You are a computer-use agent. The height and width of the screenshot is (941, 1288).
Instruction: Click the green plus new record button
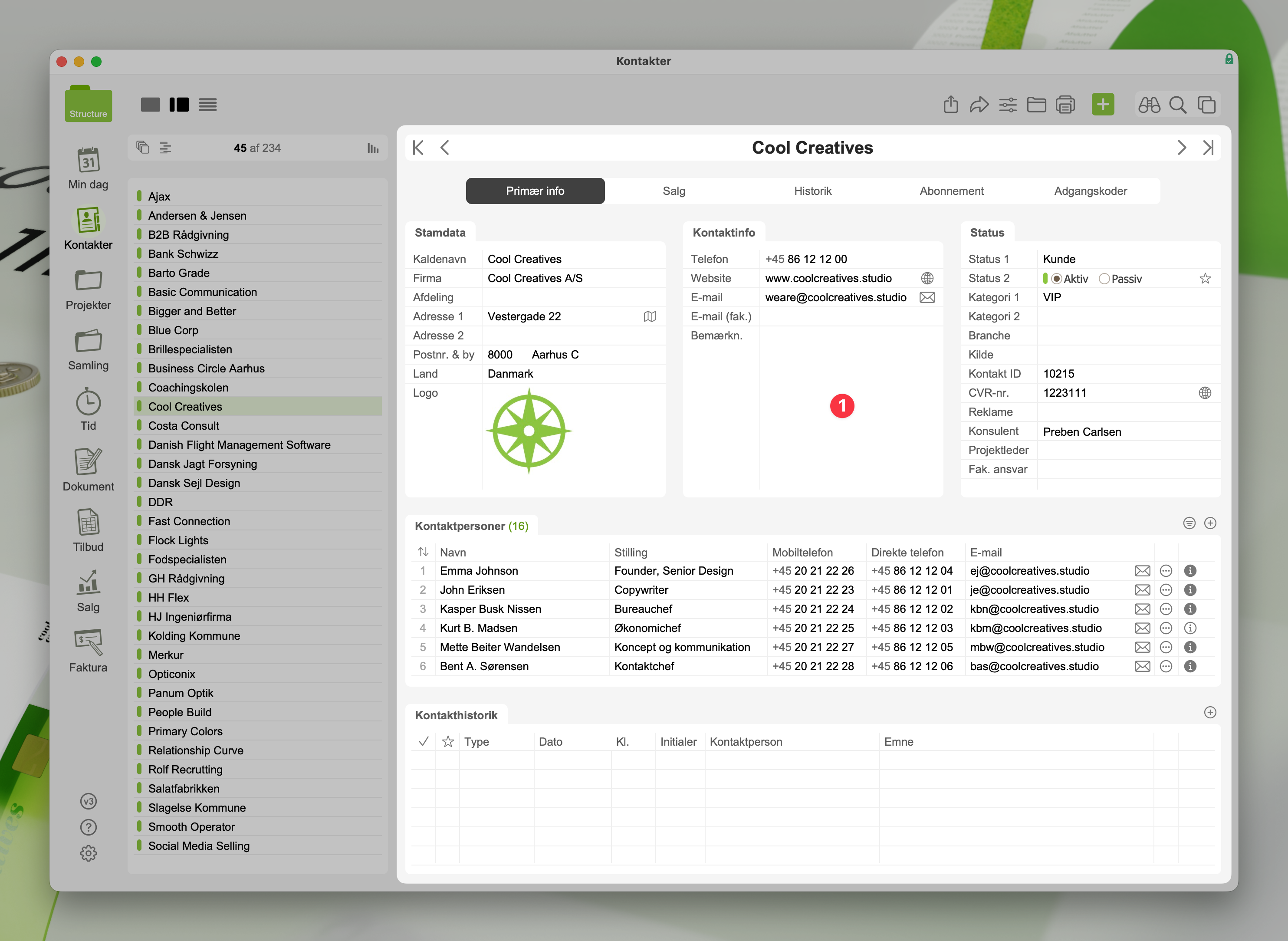1102,105
